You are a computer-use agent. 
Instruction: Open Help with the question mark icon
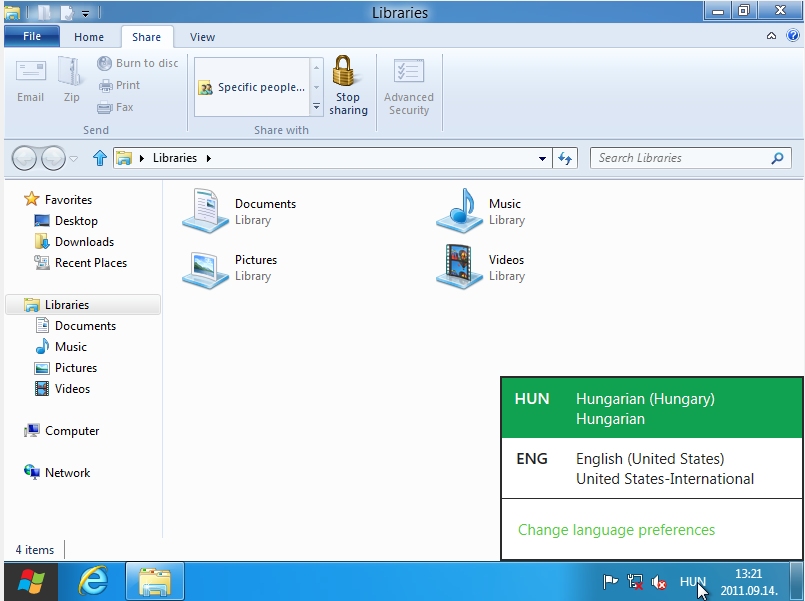click(x=793, y=35)
